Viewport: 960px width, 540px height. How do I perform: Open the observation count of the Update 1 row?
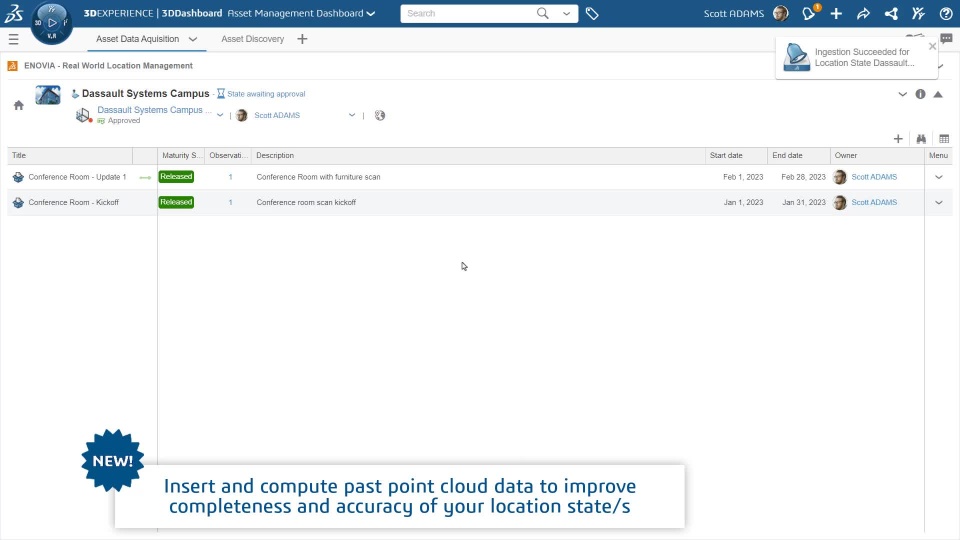[x=230, y=177]
